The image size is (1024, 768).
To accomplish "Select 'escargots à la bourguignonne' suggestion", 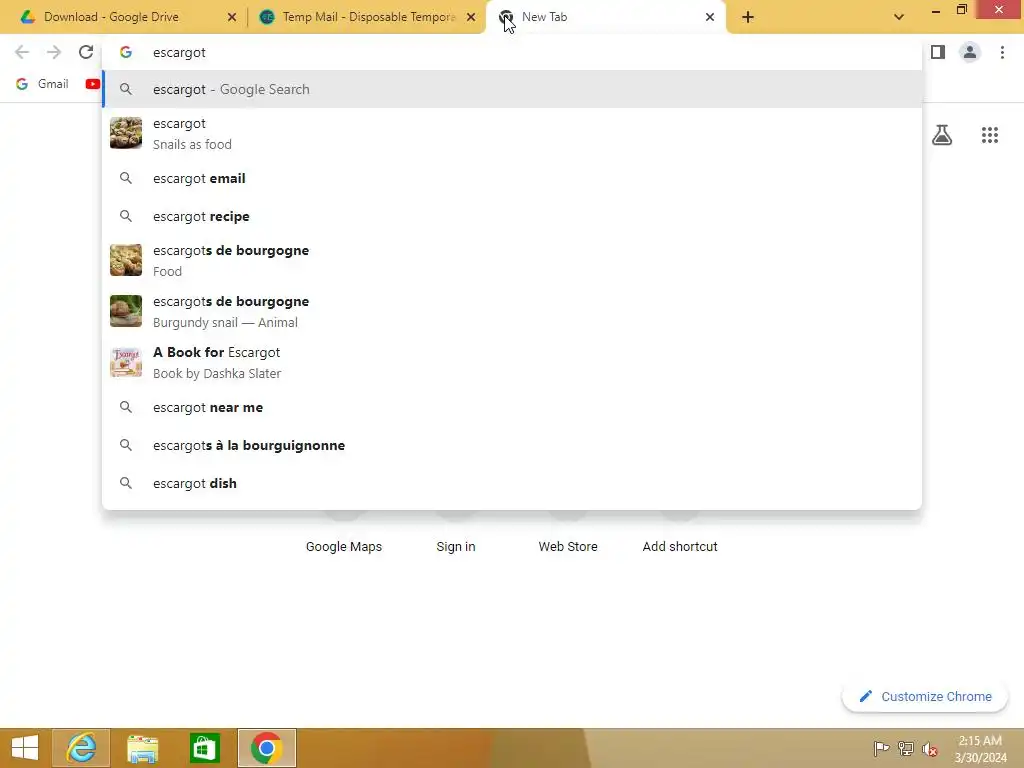I will 512,445.
